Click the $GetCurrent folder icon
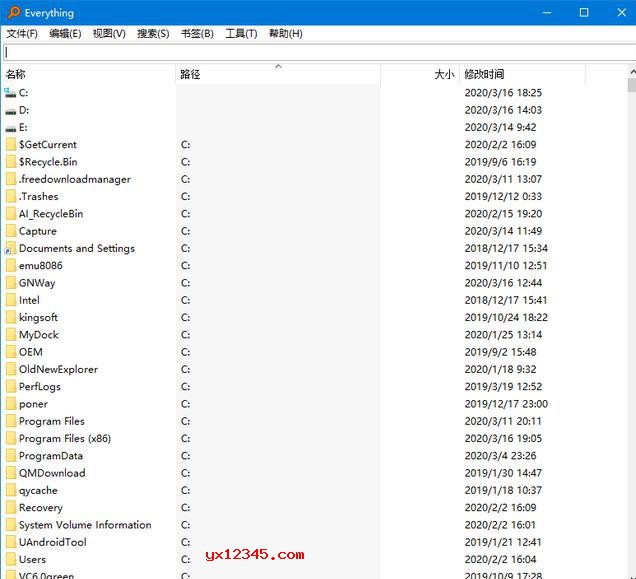 [11, 144]
